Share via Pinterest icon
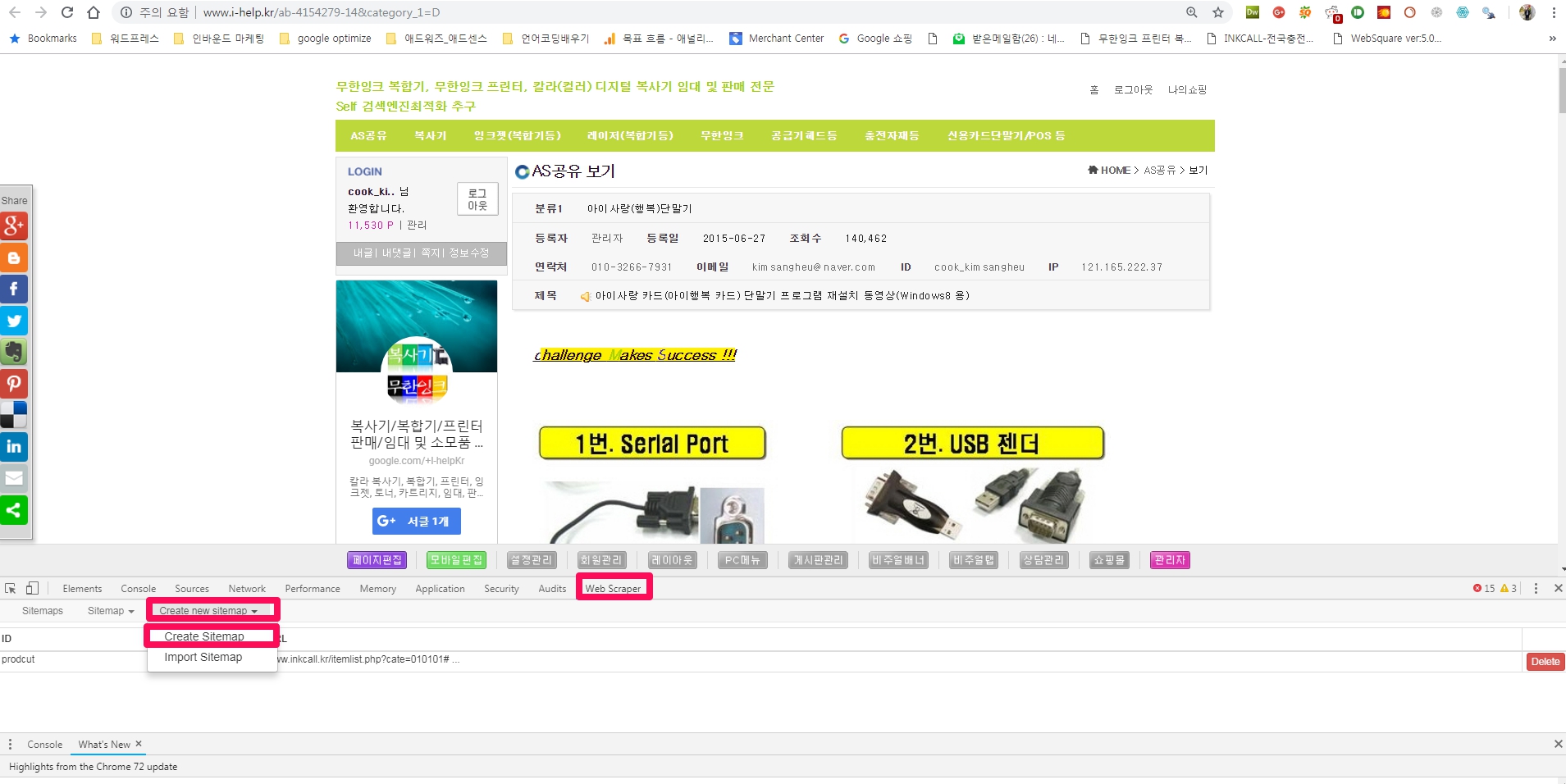Viewport: 1566px width, 784px height. 14,384
